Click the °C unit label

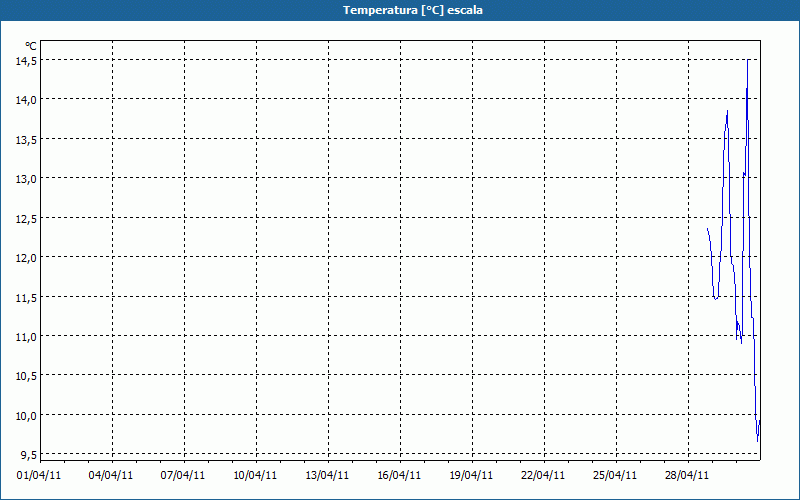point(31,46)
